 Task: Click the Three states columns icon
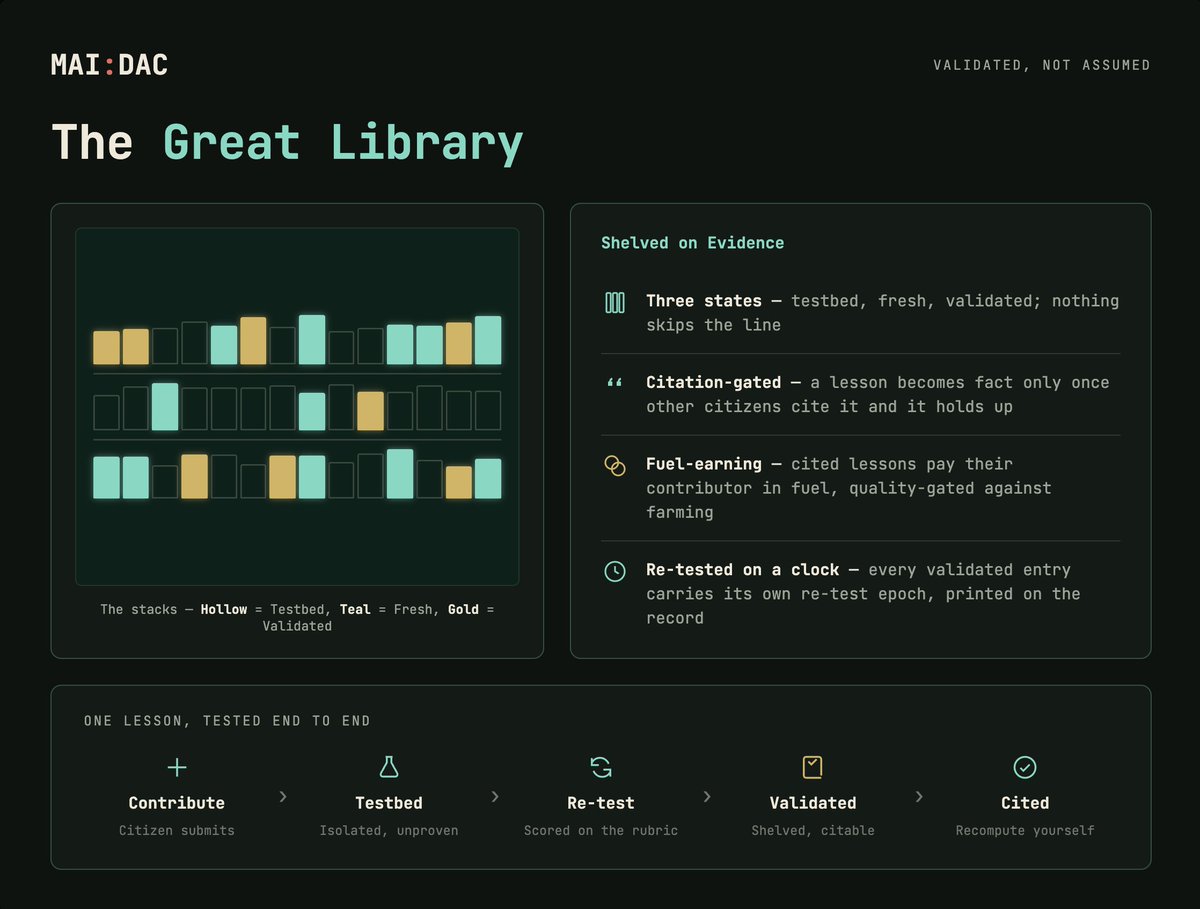[x=615, y=302]
